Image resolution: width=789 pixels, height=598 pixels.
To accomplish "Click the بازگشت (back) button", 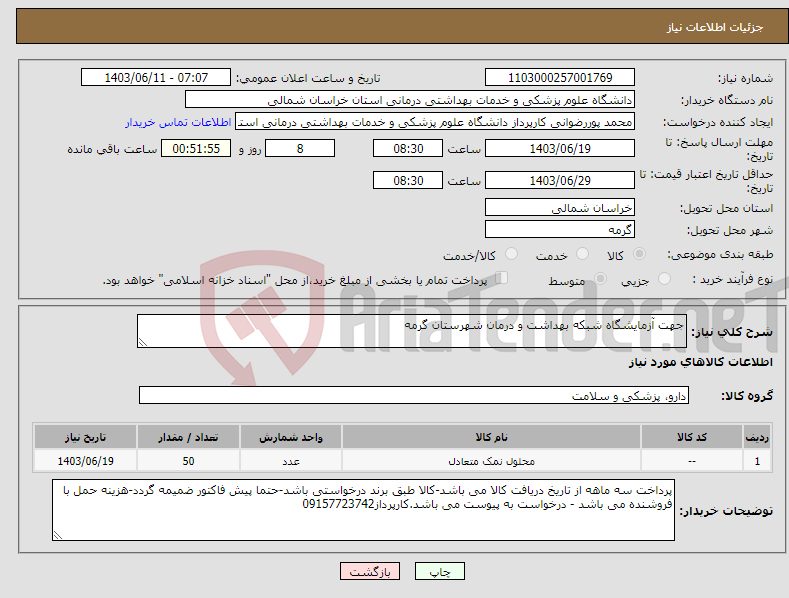I will coord(370,571).
